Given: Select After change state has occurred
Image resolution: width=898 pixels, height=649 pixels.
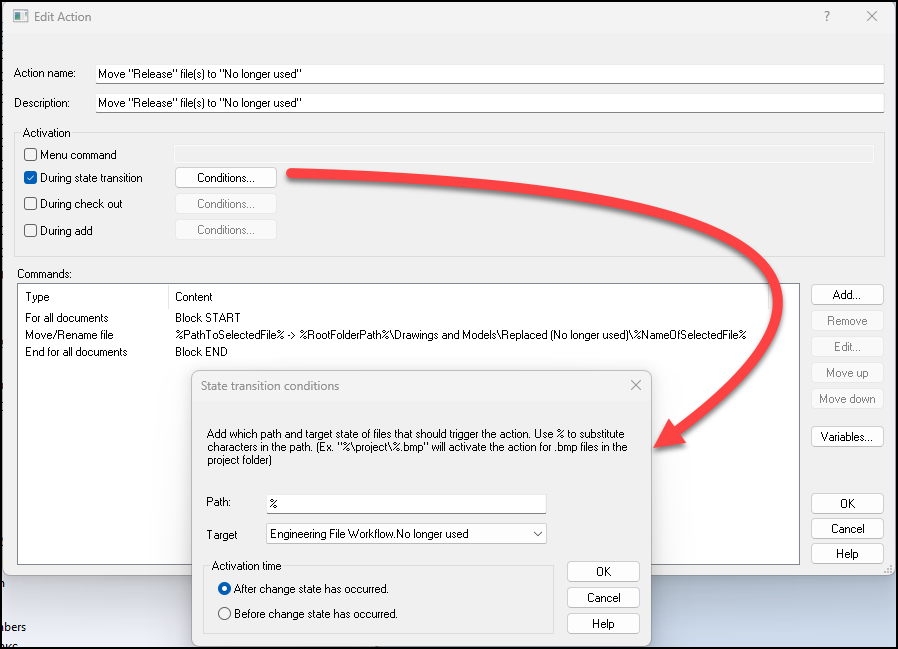Looking at the screenshot, I should click(x=225, y=589).
